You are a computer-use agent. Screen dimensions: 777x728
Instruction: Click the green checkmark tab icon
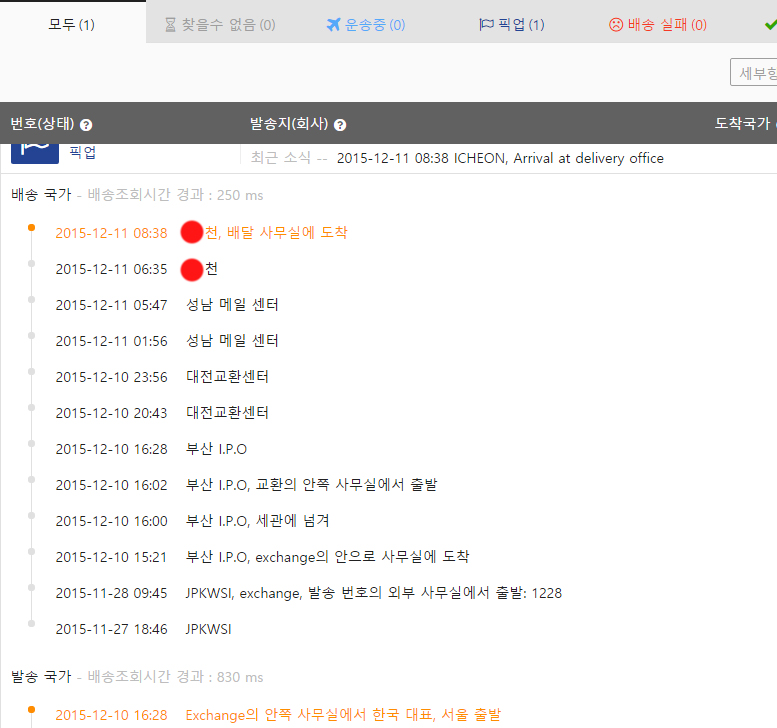(x=769, y=24)
